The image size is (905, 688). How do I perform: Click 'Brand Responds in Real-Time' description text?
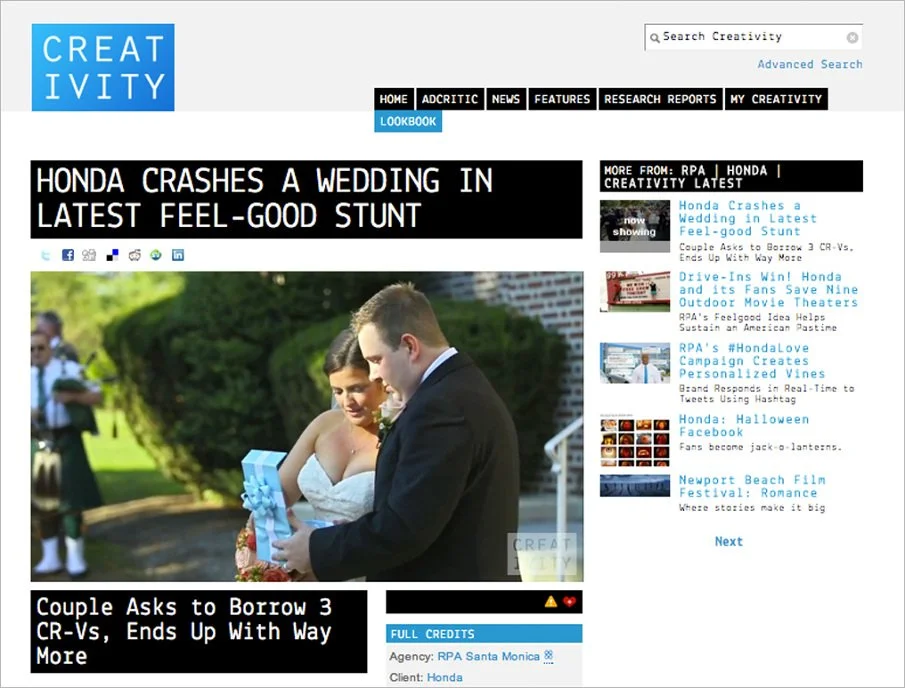[766, 394]
